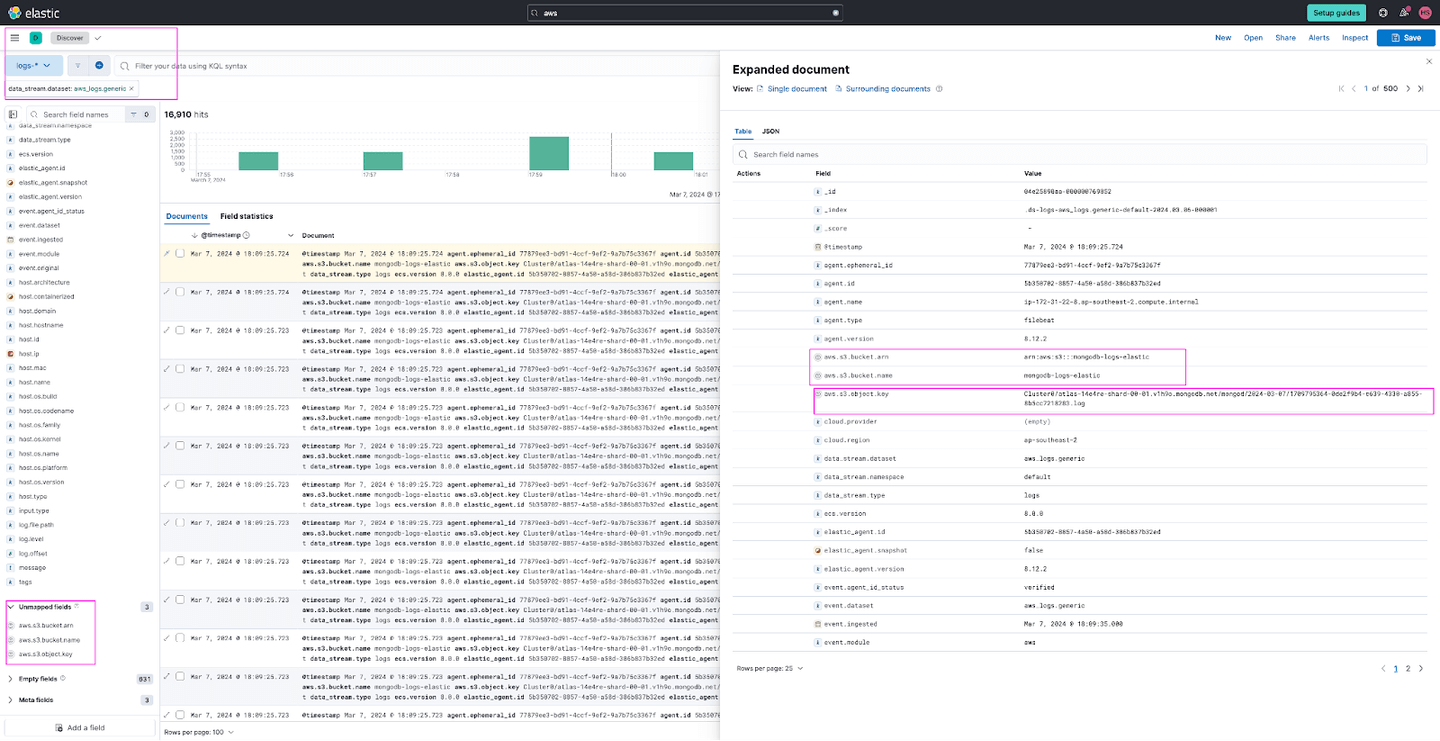This screenshot has width=1440, height=741.
Task: Open the main navigation hamburger menu
Action: pos(15,38)
